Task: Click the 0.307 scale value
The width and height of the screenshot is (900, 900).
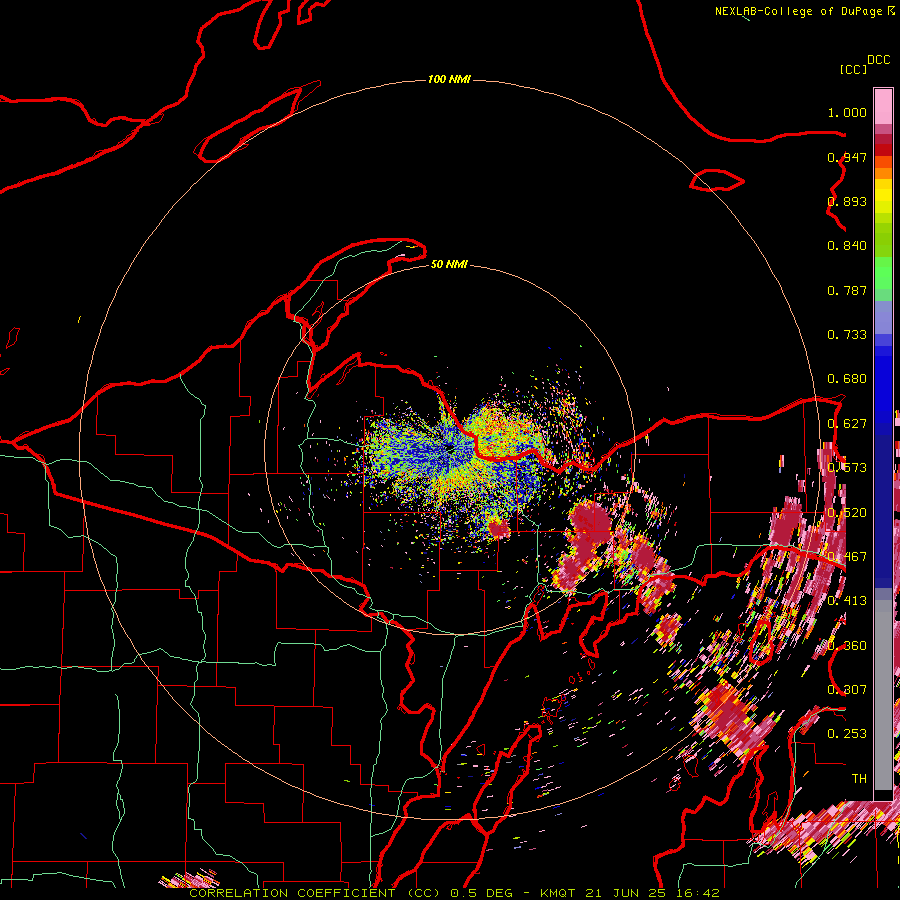Action: 847,690
